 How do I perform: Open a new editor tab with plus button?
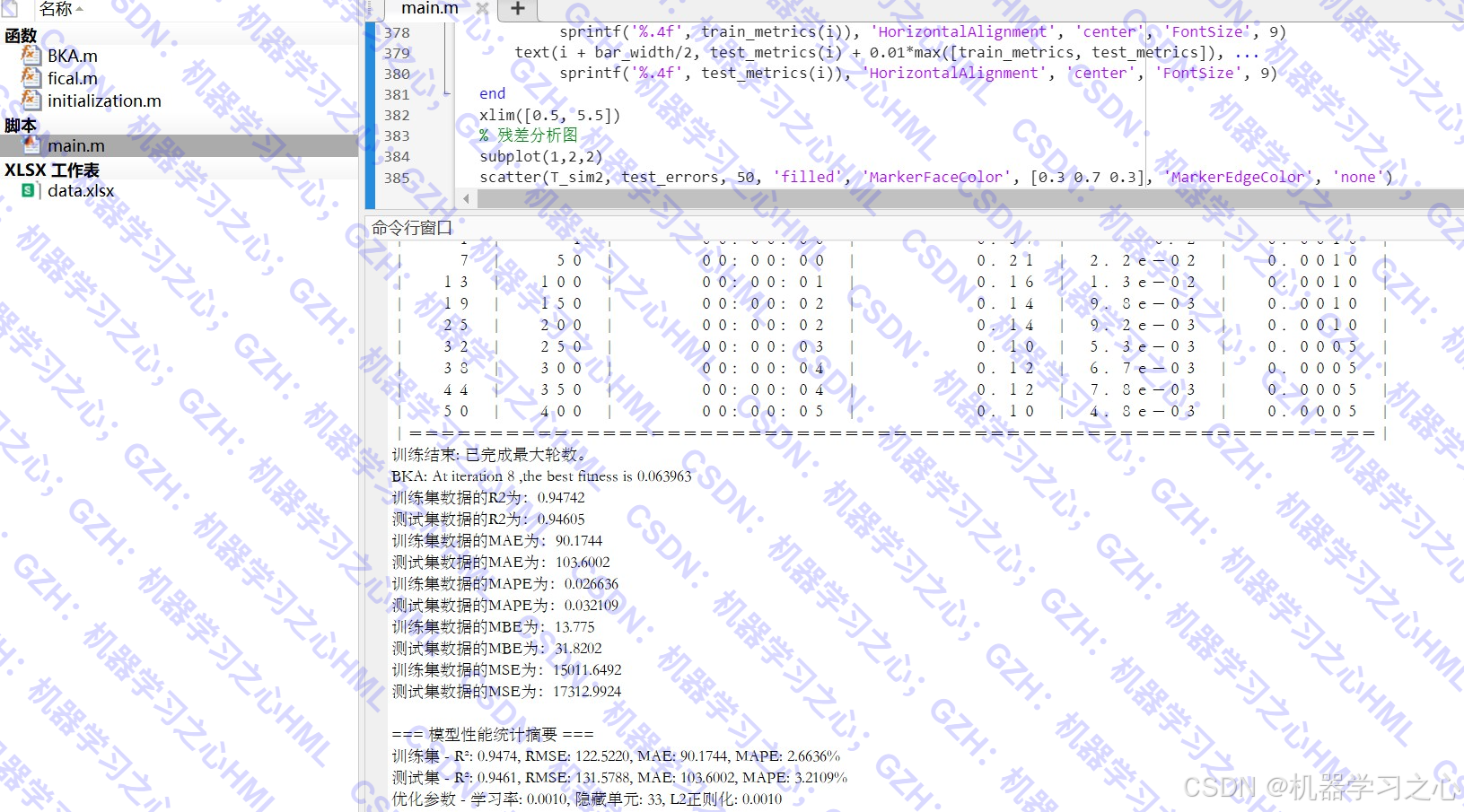[518, 9]
